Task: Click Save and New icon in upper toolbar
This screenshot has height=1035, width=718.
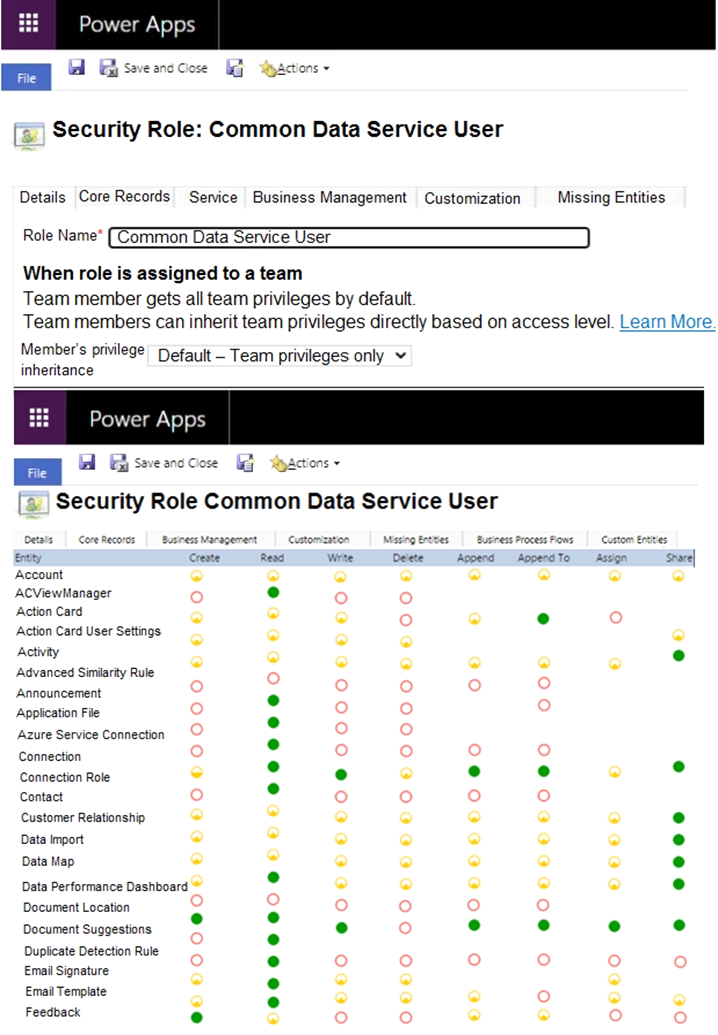Action: click(235, 68)
